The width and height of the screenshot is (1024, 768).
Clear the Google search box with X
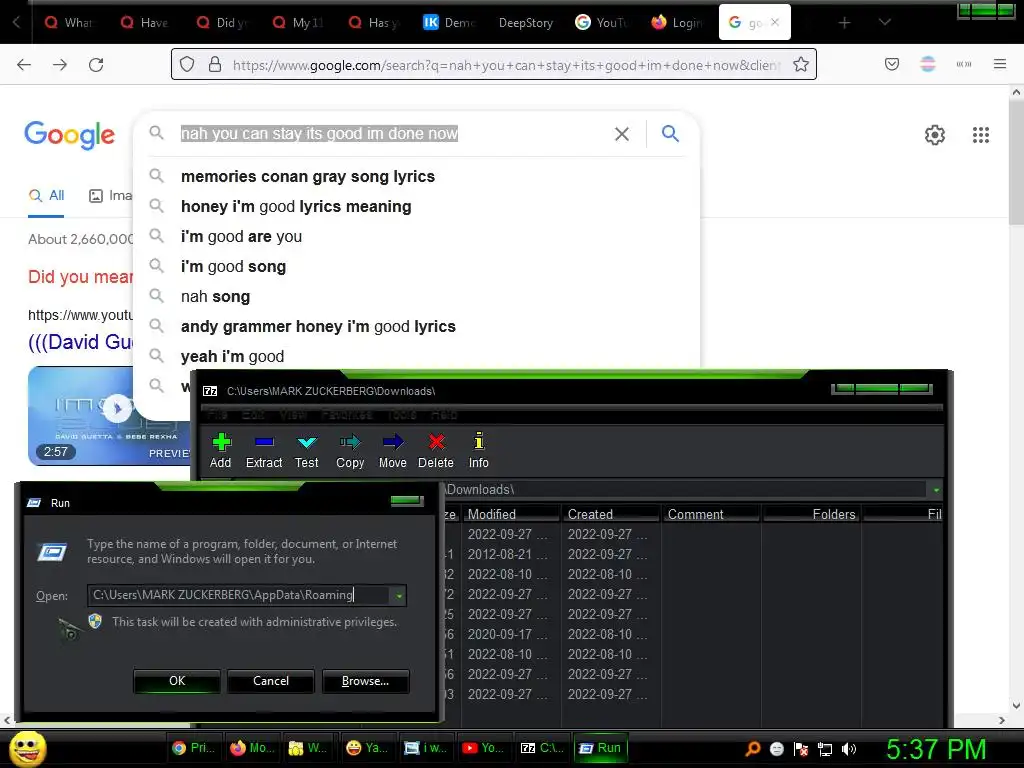click(x=622, y=134)
